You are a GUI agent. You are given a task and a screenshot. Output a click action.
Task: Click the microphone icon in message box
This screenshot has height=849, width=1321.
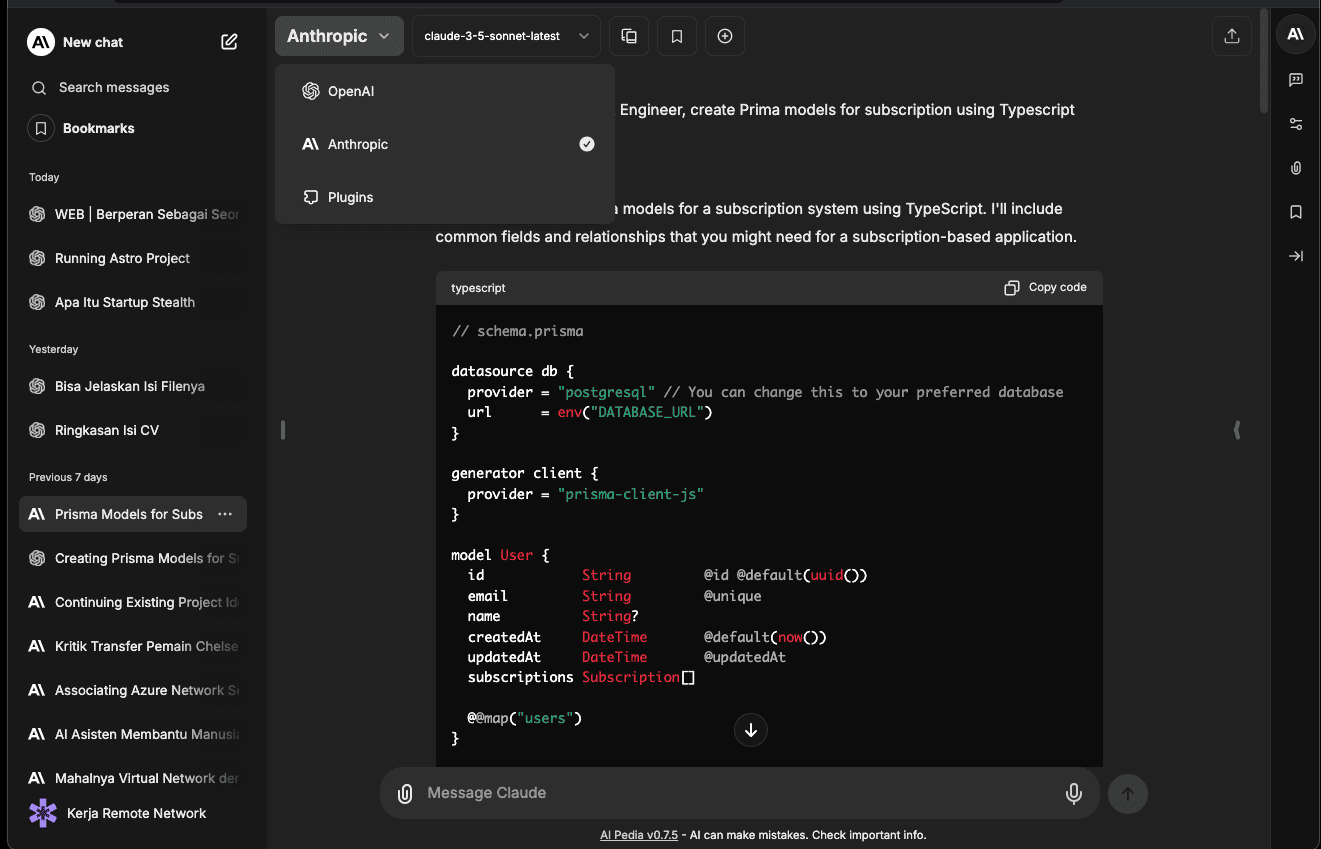(1073, 794)
